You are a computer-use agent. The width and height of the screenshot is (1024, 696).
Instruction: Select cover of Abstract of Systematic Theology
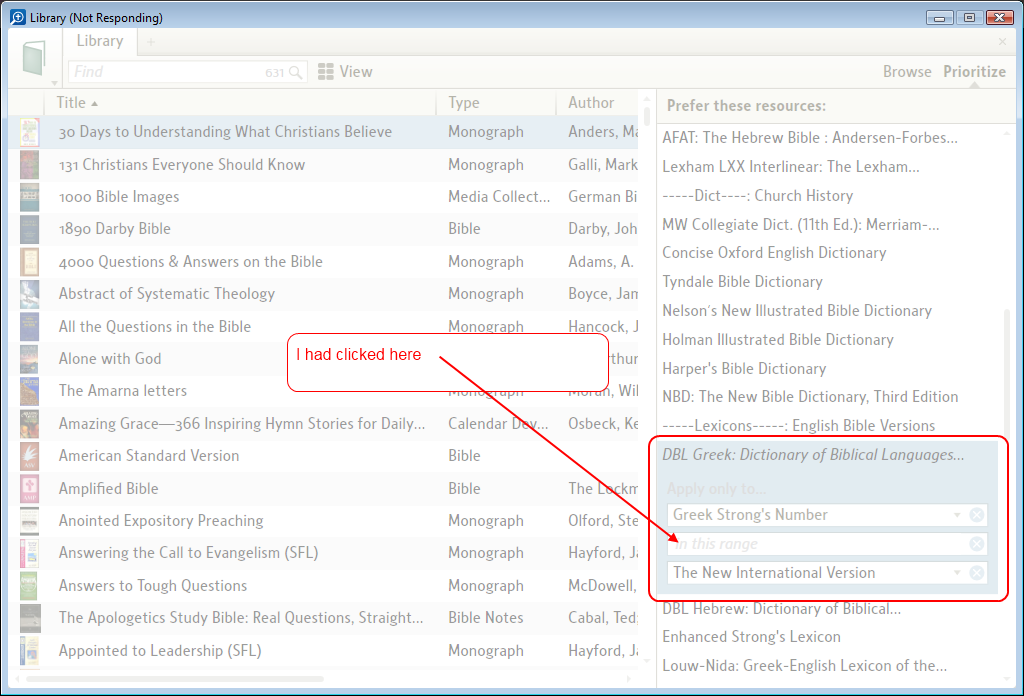tap(29, 294)
